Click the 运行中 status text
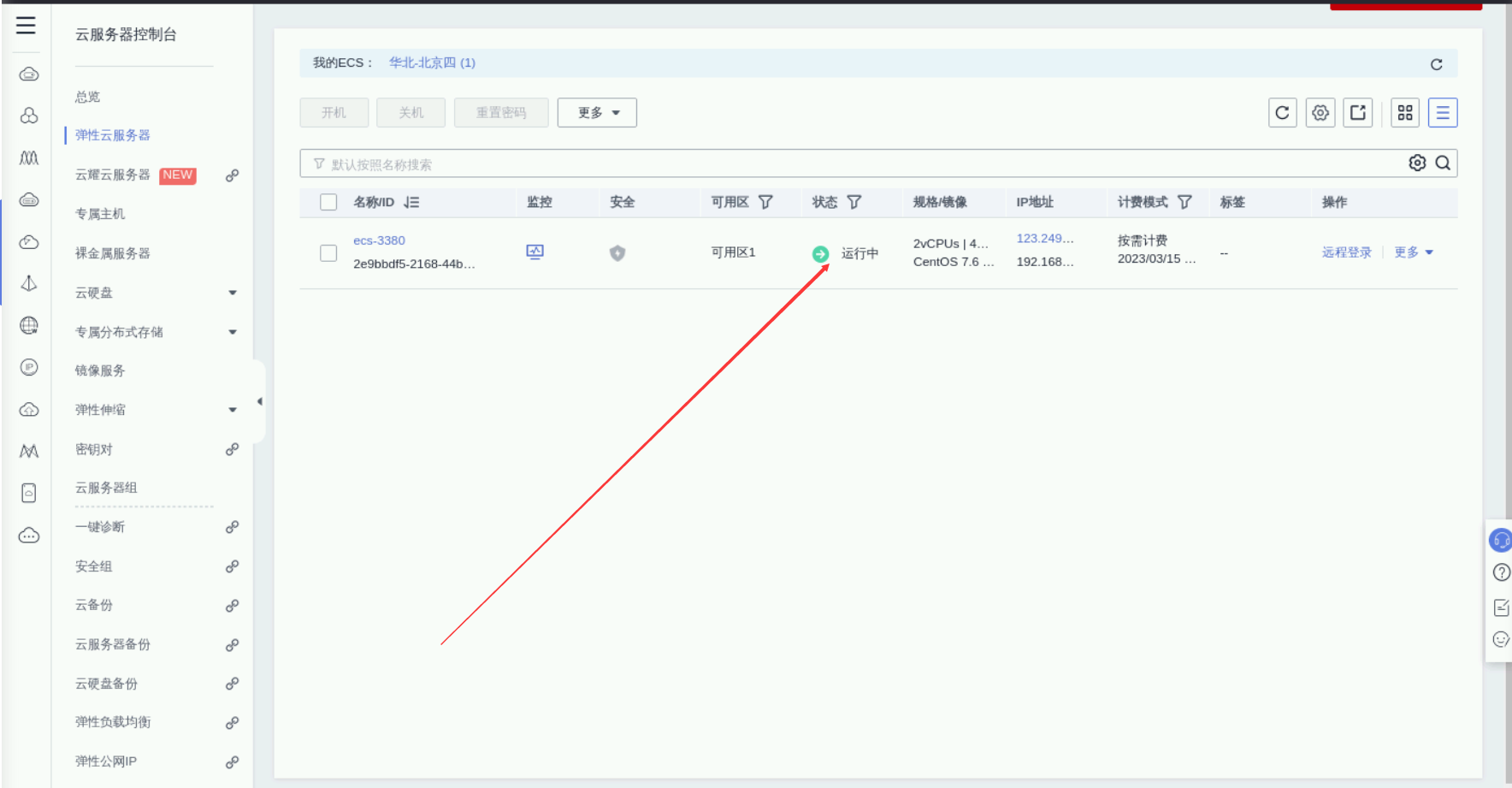1512x788 pixels. pyautogui.click(x=860, y=253)
